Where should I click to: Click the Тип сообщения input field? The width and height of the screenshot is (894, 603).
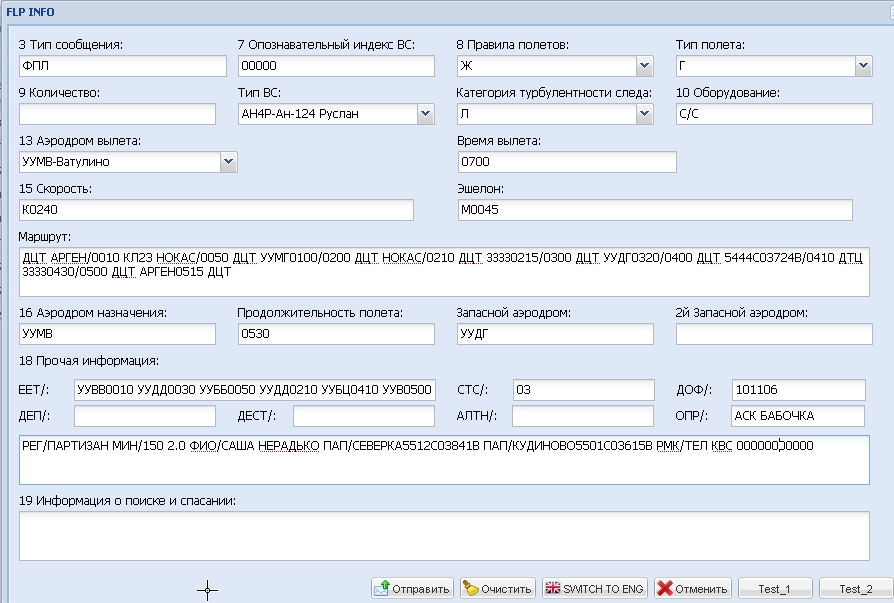click(x=123, y=67)
